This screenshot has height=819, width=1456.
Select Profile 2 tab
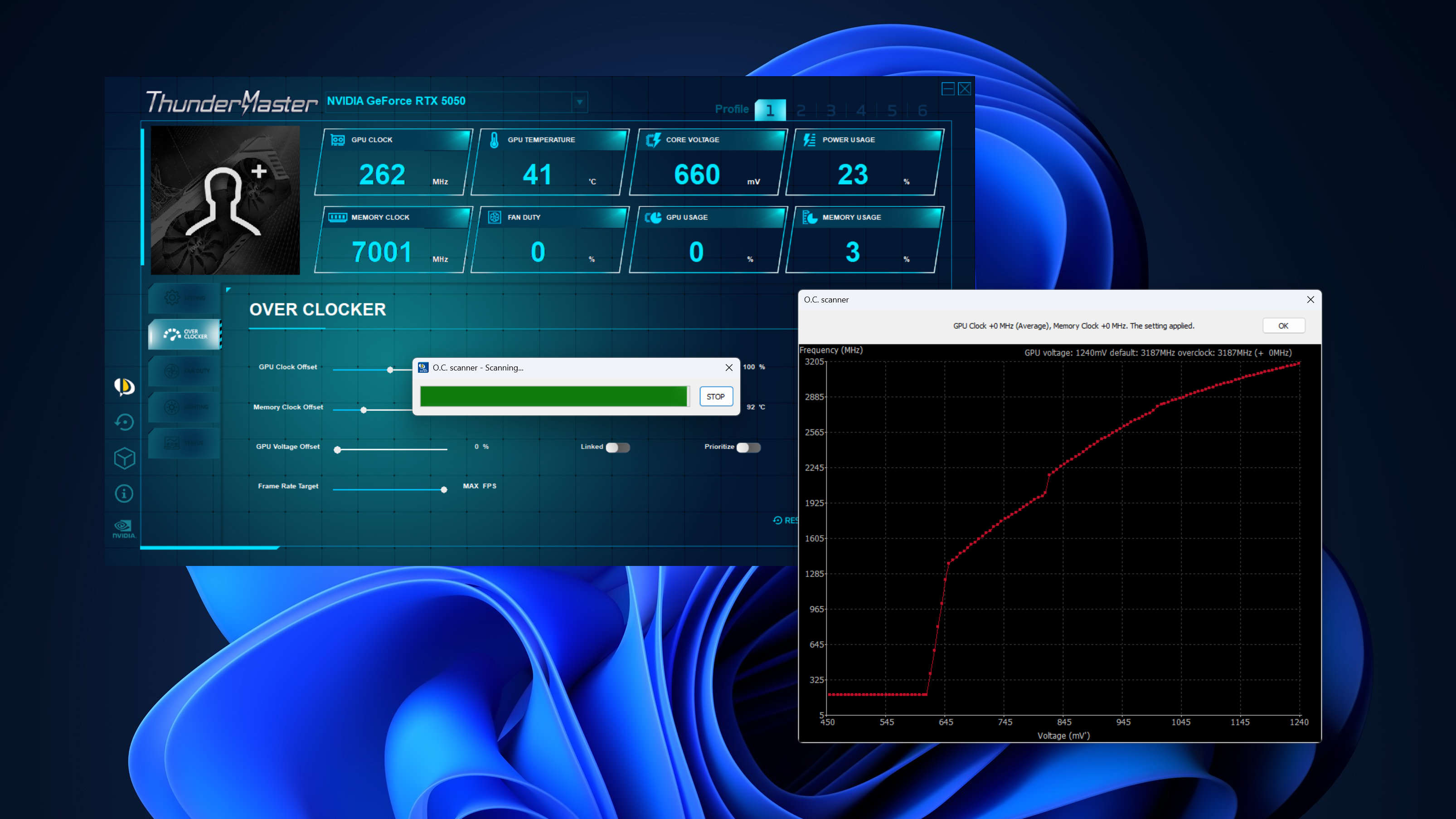pyautogui.click(x=801, y=110)
